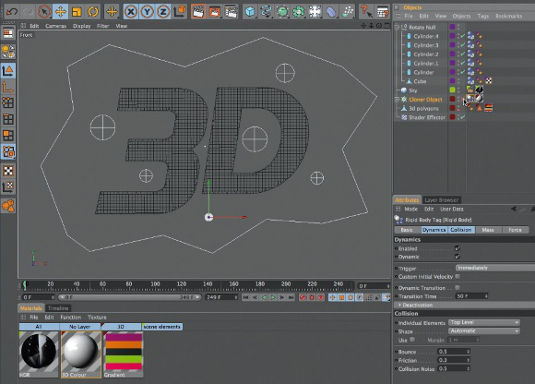The width and height of the screenshot is (535, 384).
Task: Render the current view clapperboard icon
Action: pyautogui.click(x=198, y=12)
